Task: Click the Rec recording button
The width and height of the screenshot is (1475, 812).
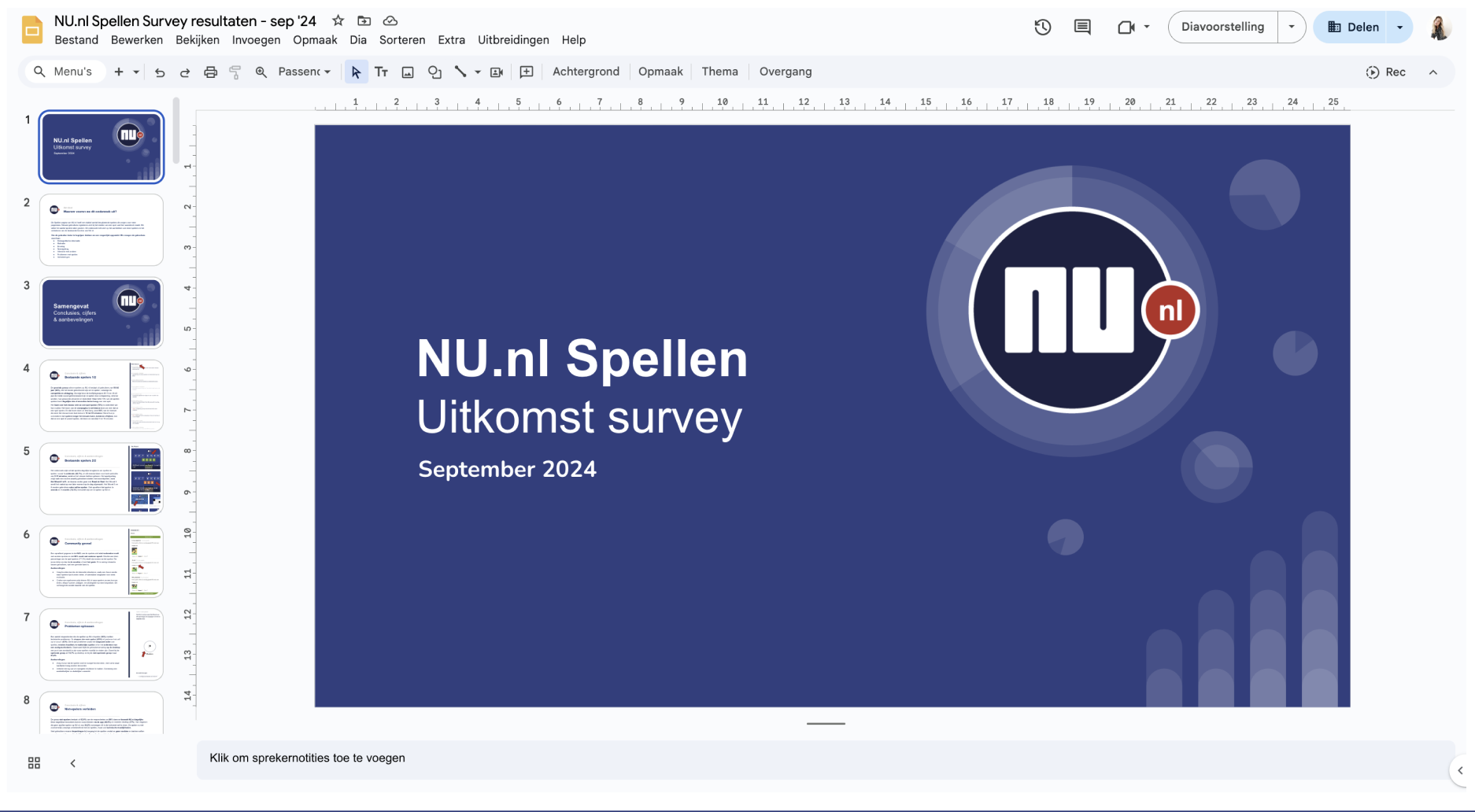Action: tap(1385, 72)
